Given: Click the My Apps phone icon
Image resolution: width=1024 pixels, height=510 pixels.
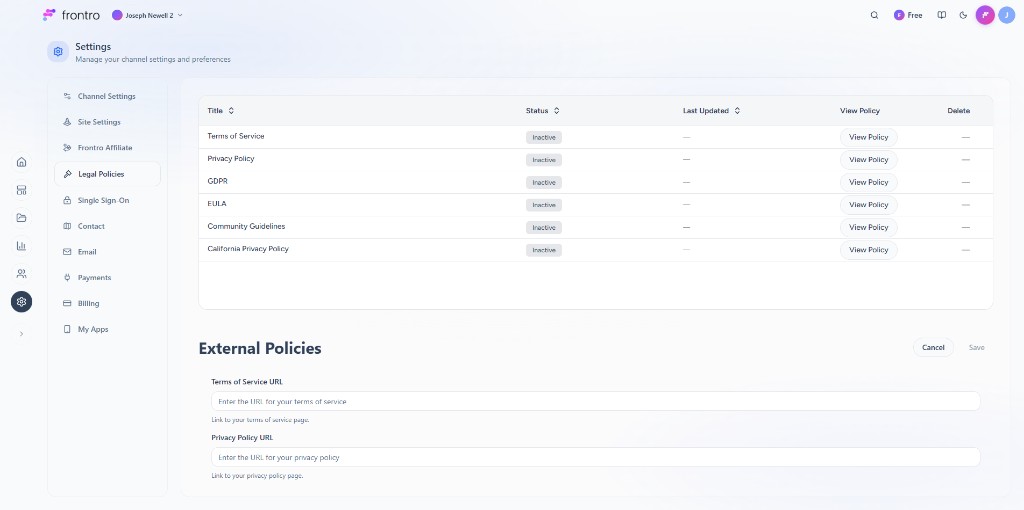Looking at the screenshot, I should (67, 329).
